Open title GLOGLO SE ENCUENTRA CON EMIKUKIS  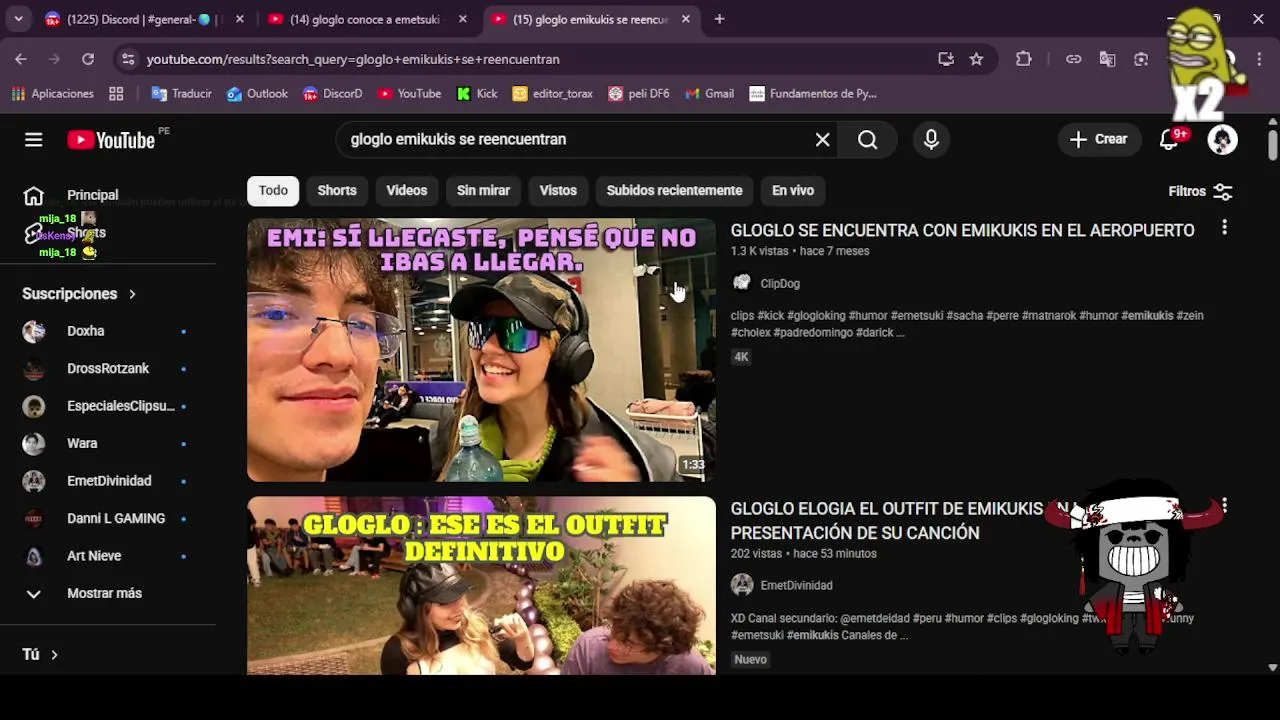coord(962,230)
